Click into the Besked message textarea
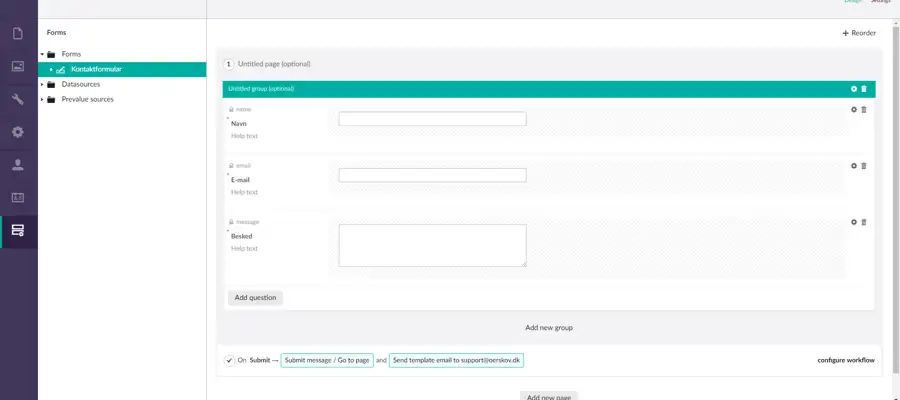Viewport: 900px width, 400px height. coord(432,245)
